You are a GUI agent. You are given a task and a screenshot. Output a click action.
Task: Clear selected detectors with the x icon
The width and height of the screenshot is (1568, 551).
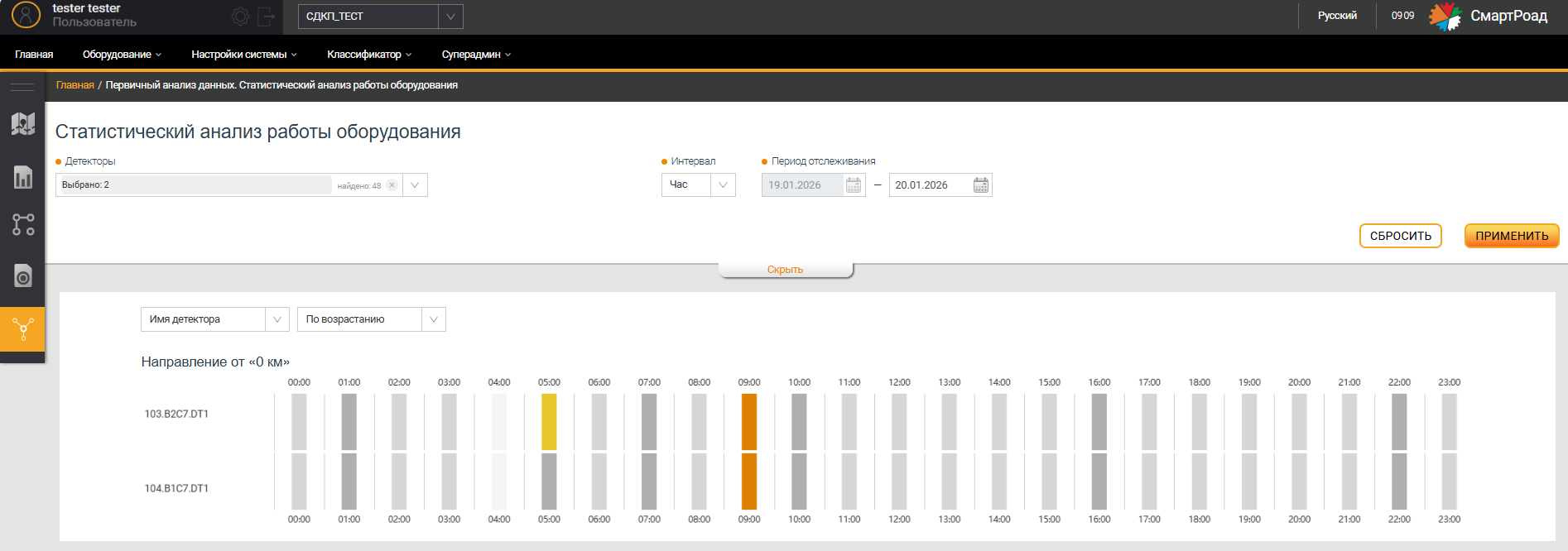[x=392, y=185]
